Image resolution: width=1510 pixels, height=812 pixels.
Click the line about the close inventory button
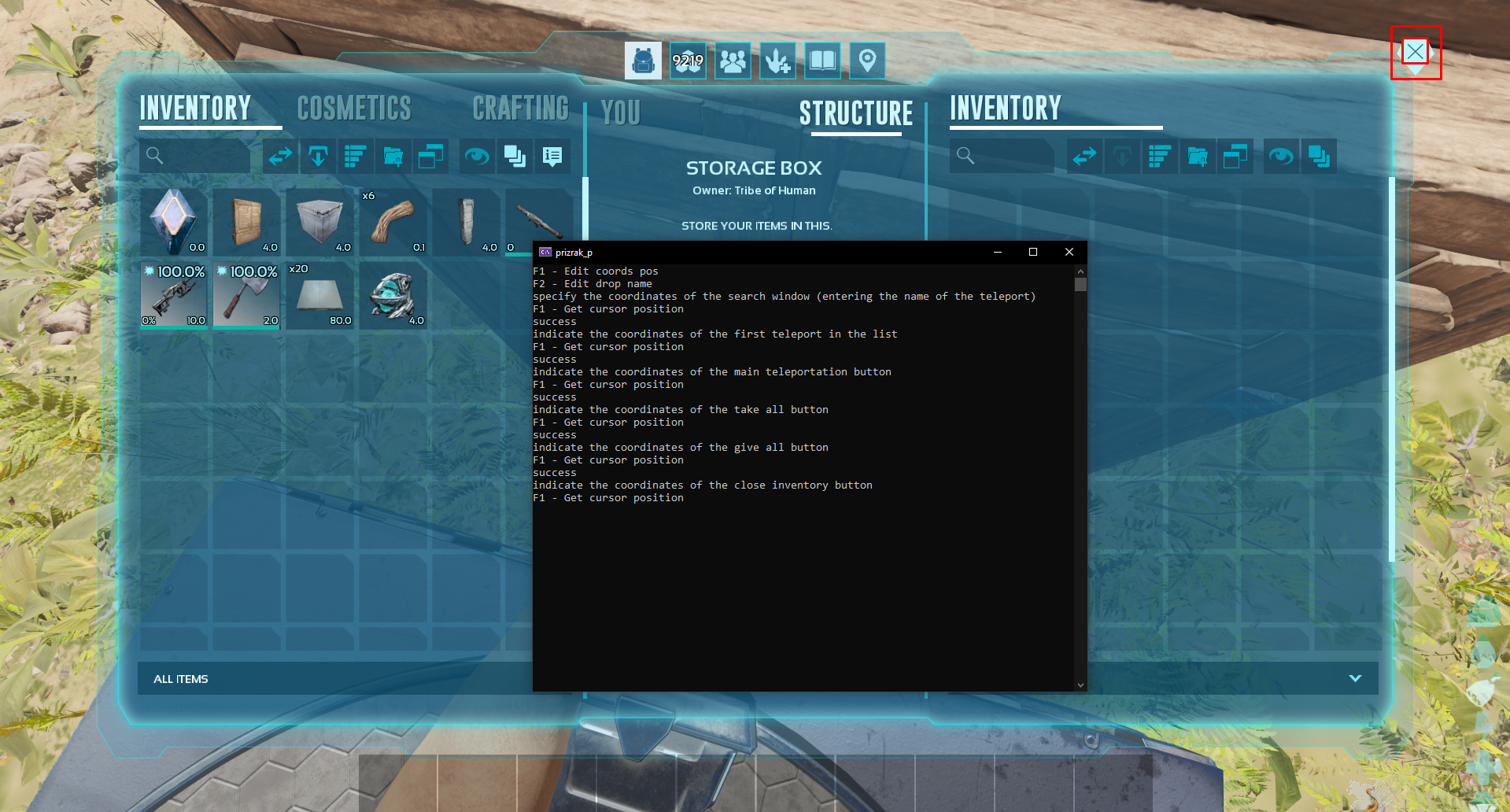coord(703,485)
